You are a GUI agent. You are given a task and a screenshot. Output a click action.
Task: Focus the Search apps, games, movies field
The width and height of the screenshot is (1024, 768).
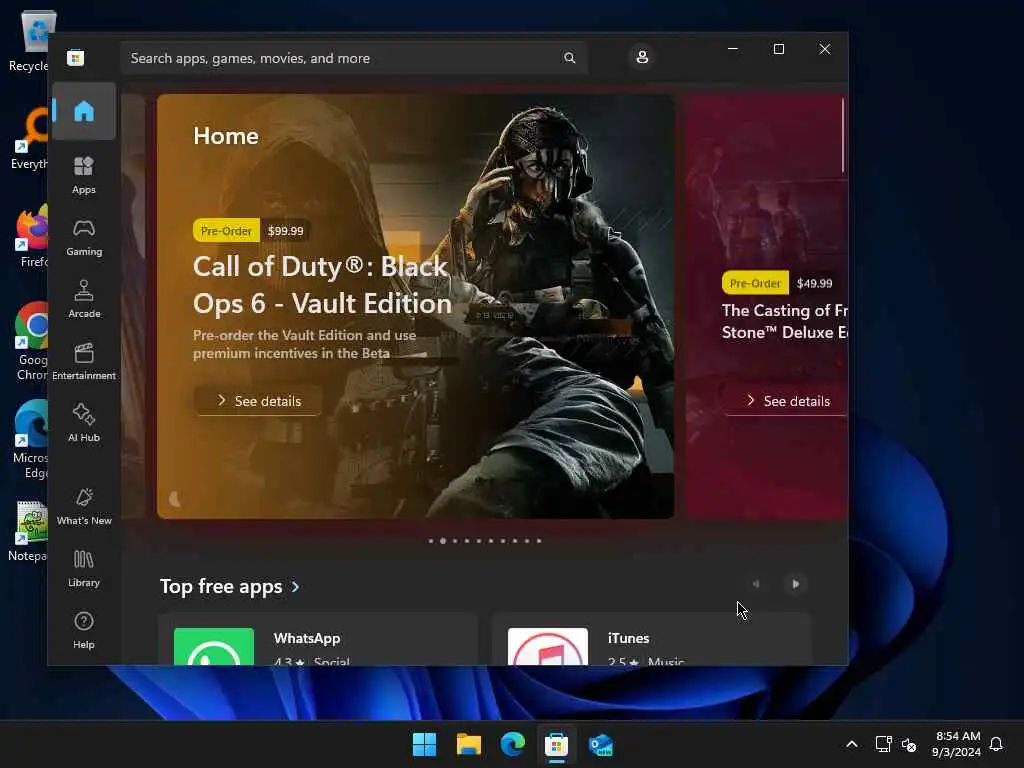click(x=353, y=58)
